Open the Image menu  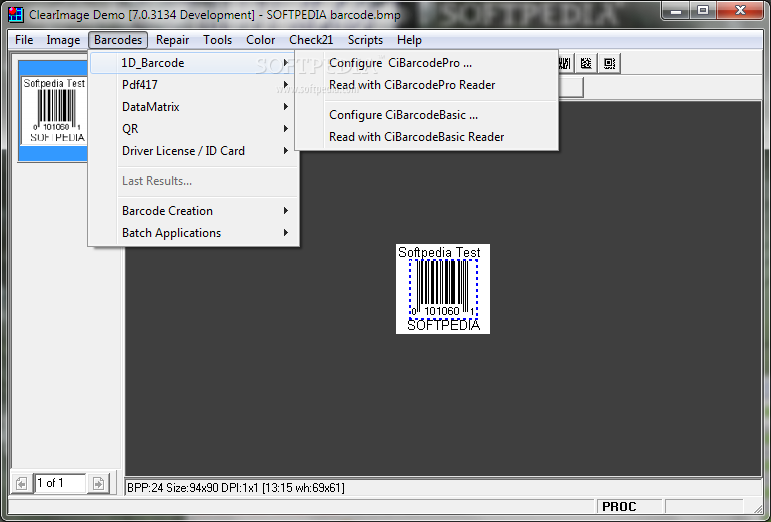(63, 40)
